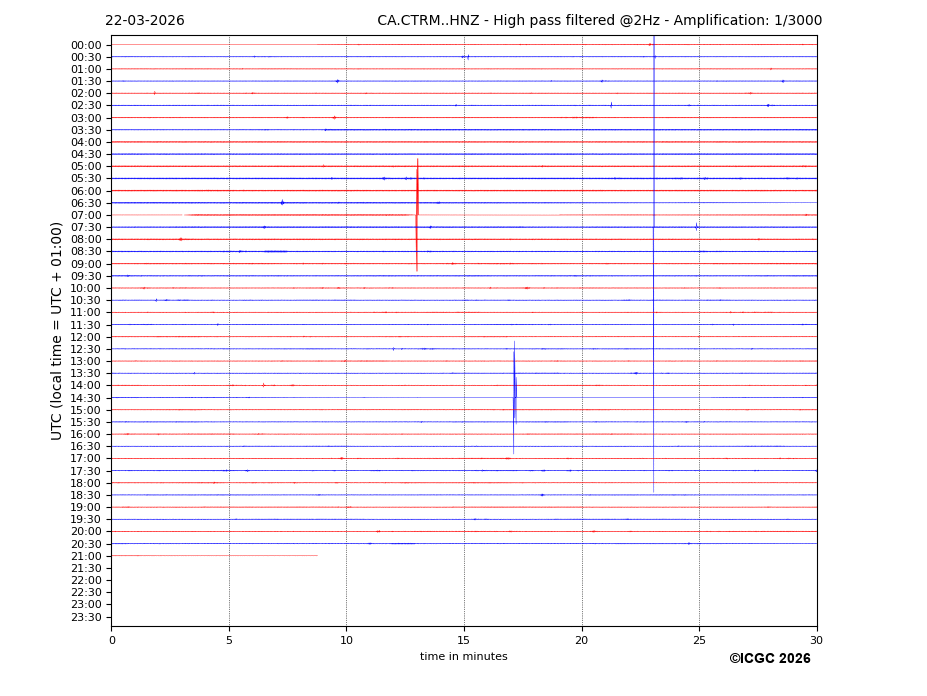The width and height of the screenshot is (927, 696).
Task: Click the x-axis tick labeled 30
Action: point(816,640)
